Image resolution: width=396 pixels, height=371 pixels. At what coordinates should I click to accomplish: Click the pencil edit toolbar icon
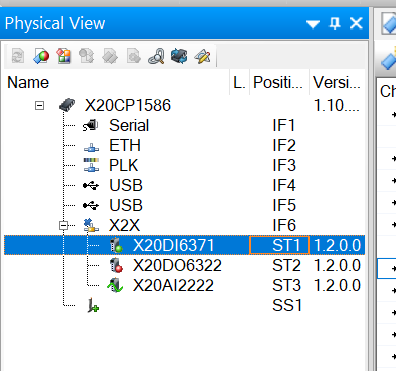(202, 56)
